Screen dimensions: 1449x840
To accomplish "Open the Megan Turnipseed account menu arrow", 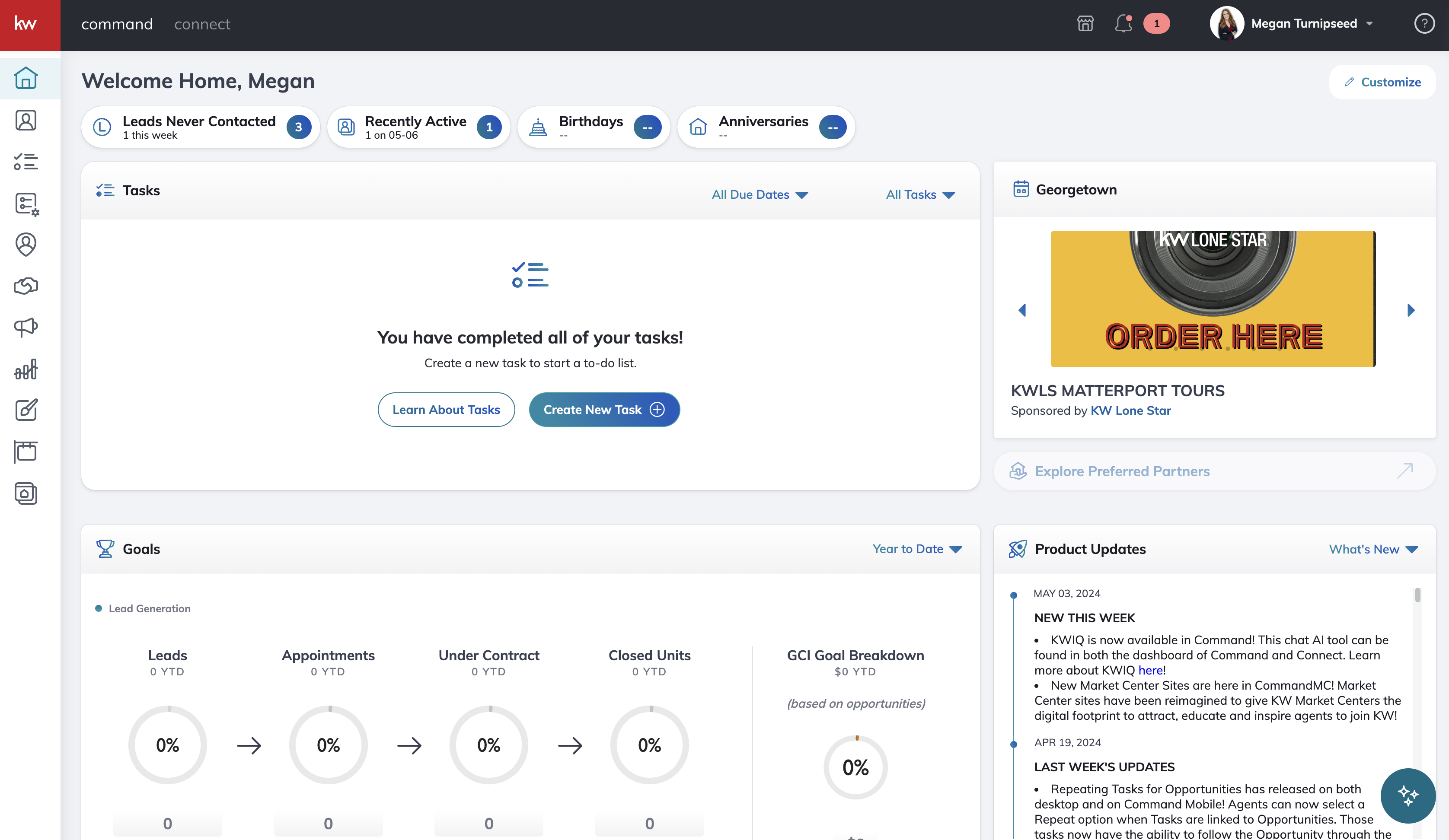I will [x=1369, y=24].
